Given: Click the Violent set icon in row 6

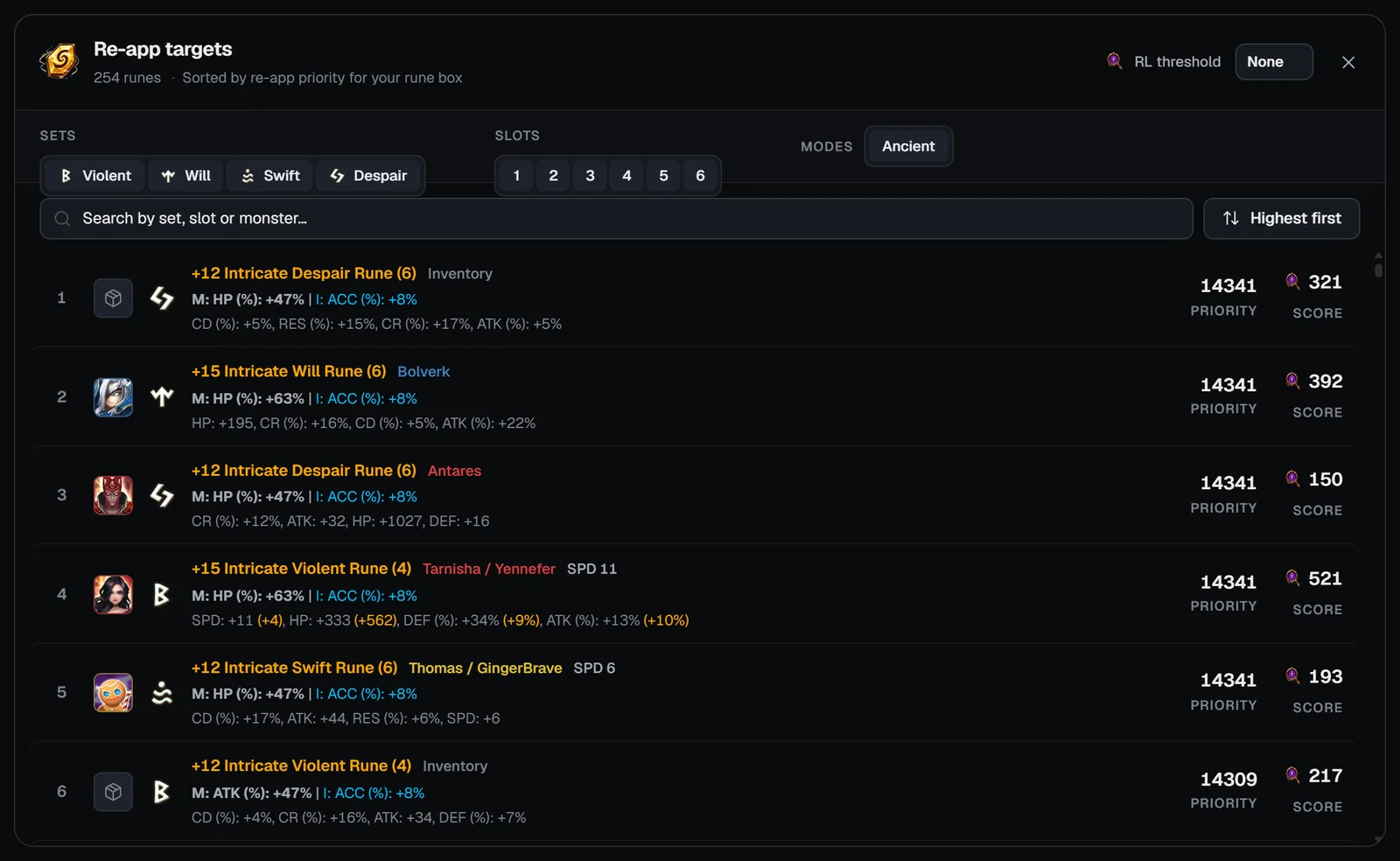Looking at the screenshot, I should click(162, 791).
